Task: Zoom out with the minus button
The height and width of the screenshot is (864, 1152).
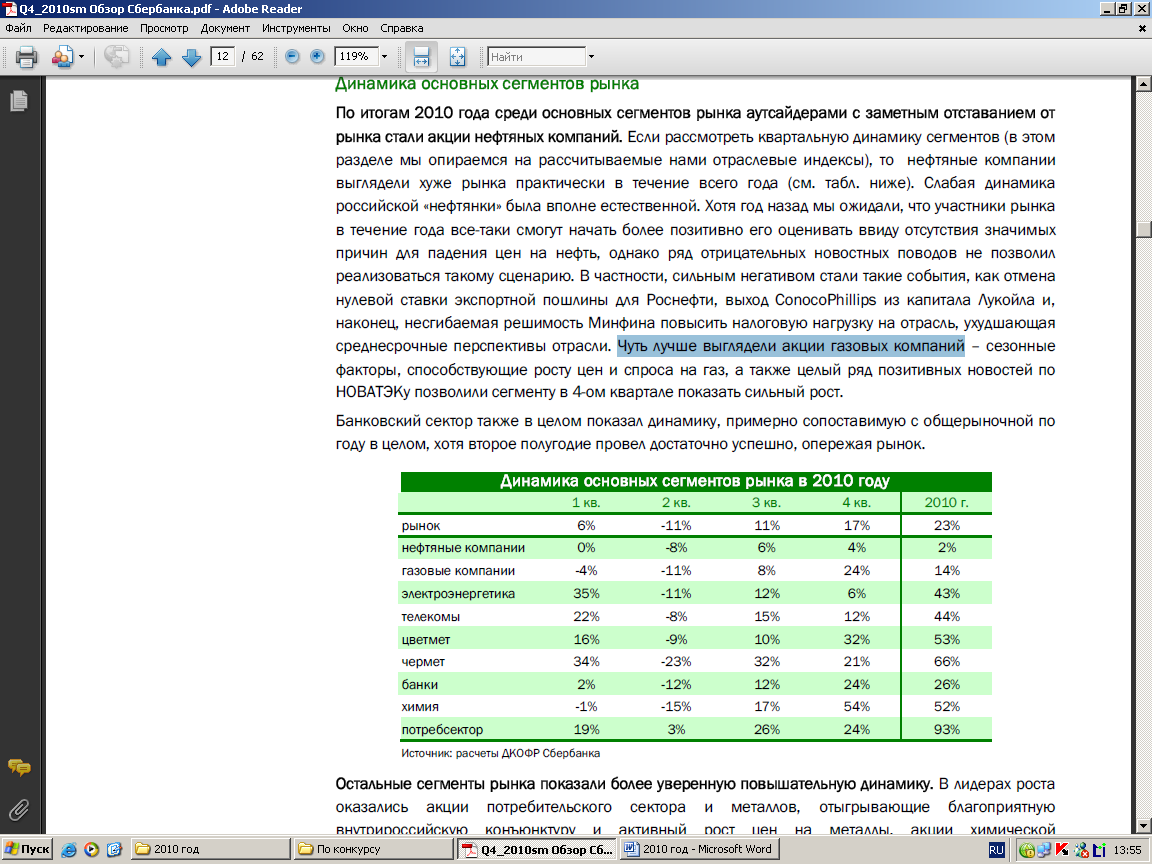Action: click(x=292, y=57)
